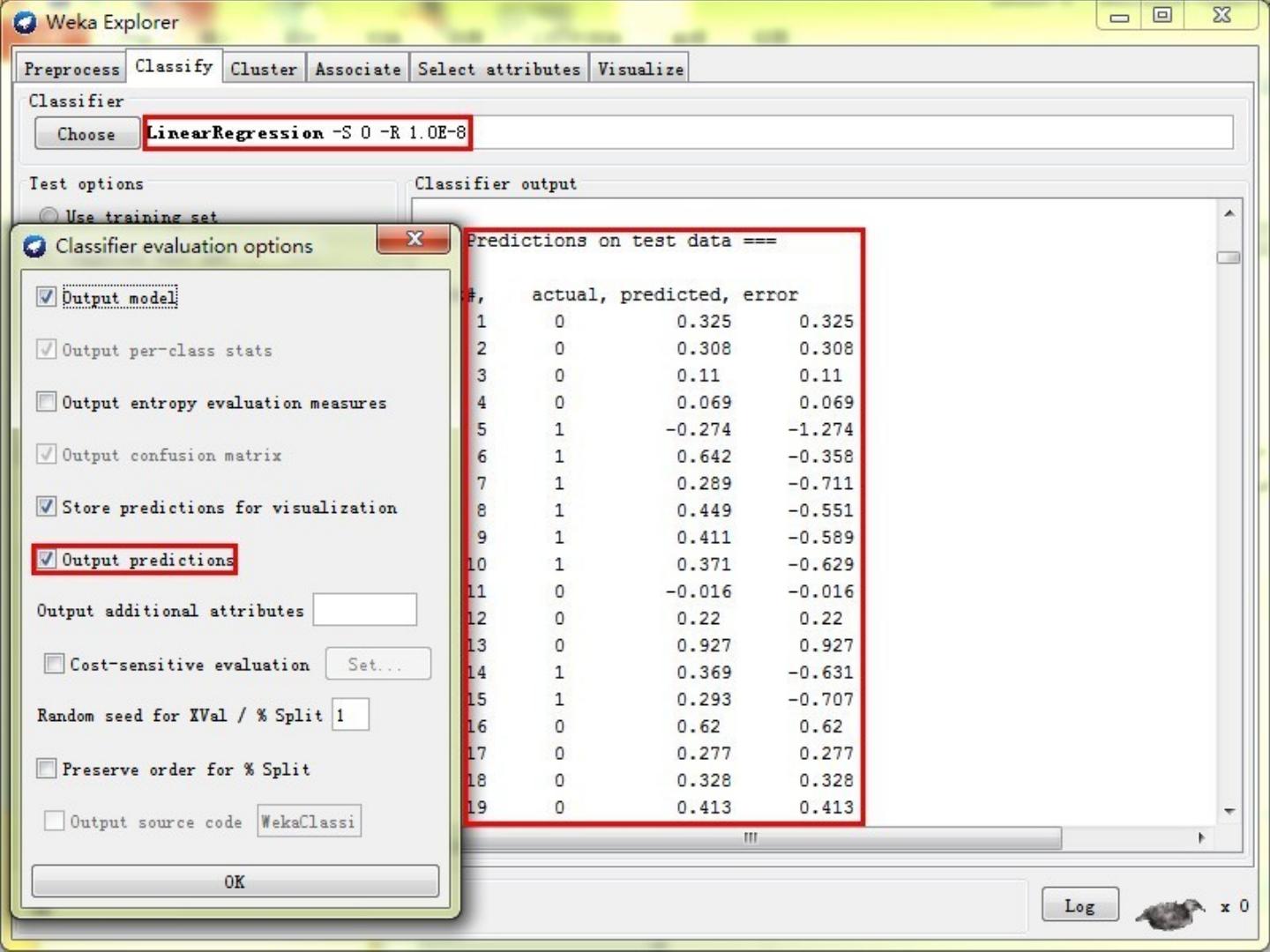The width and height of the screenshot is (1270, 952).
Task: Open the Select attributes tab
Action: (x=499, y=69)
